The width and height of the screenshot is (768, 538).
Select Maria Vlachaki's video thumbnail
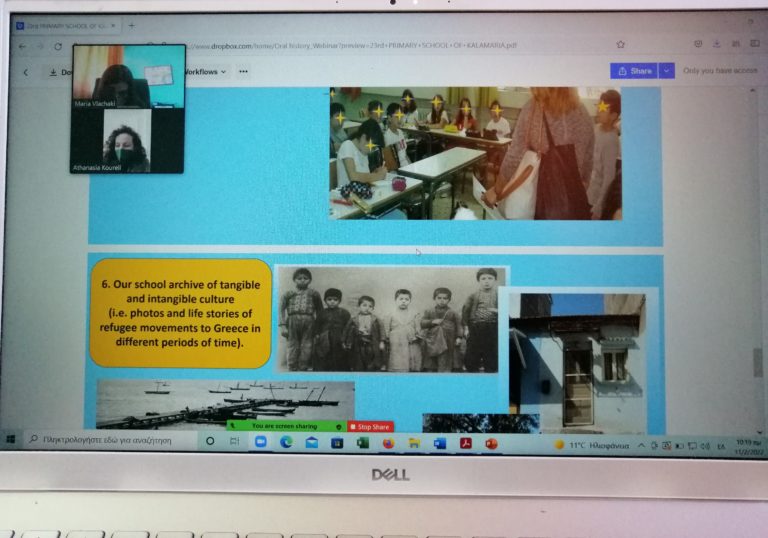tap(128, 76)
